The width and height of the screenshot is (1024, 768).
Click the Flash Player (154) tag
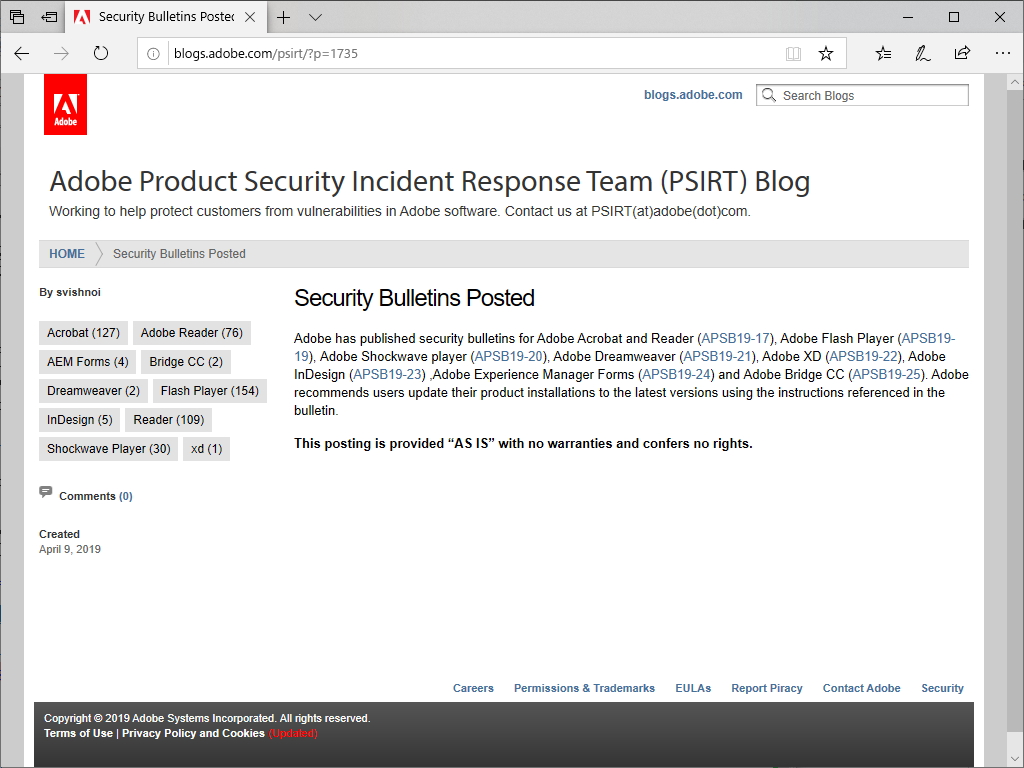click(x=210, y=391)
